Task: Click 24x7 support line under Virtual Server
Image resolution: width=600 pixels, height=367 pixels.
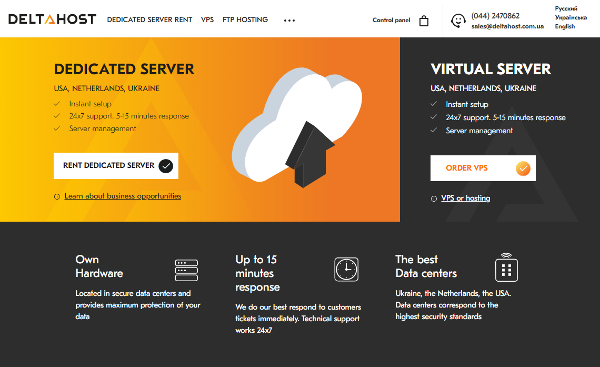Action: click(505, 117)
